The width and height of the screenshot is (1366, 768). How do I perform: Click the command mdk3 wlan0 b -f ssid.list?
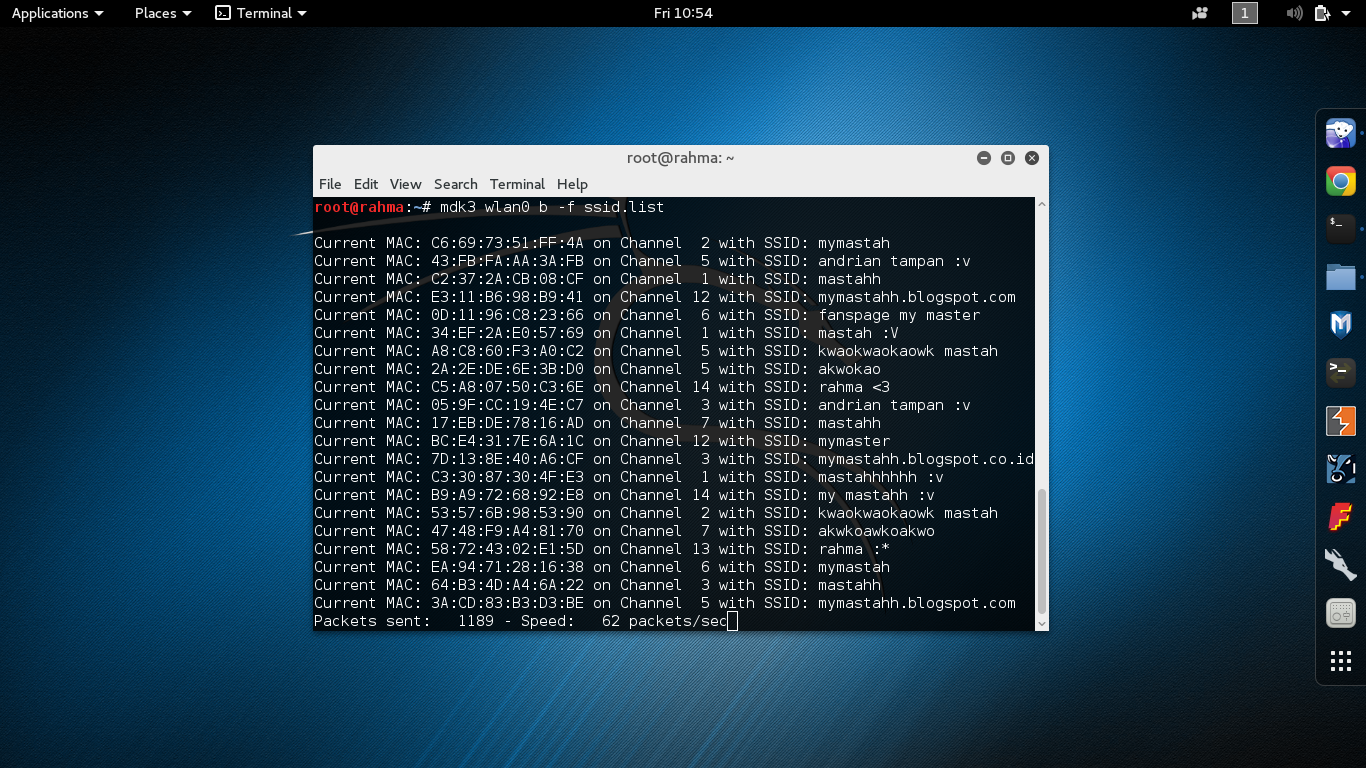click(x=552, y=207)
